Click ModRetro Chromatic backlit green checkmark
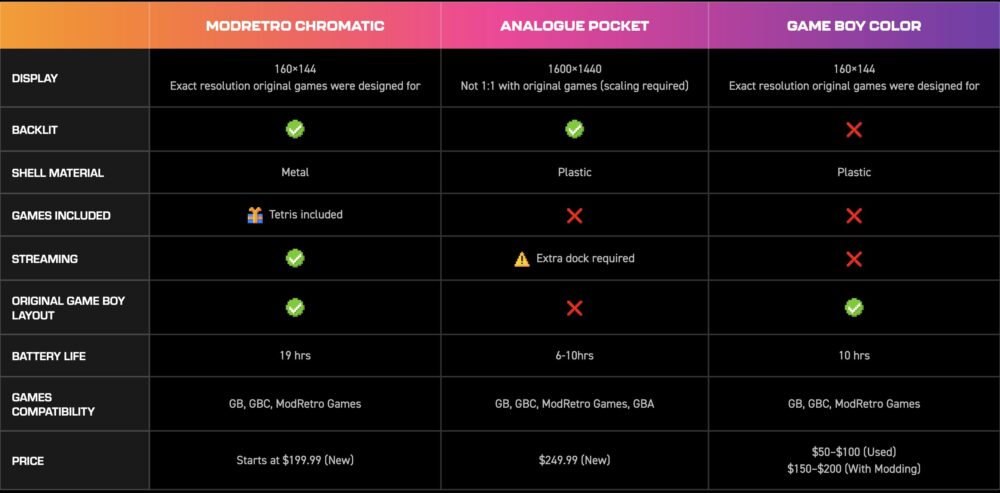The image size is (1000, 493). click(295, 129)
